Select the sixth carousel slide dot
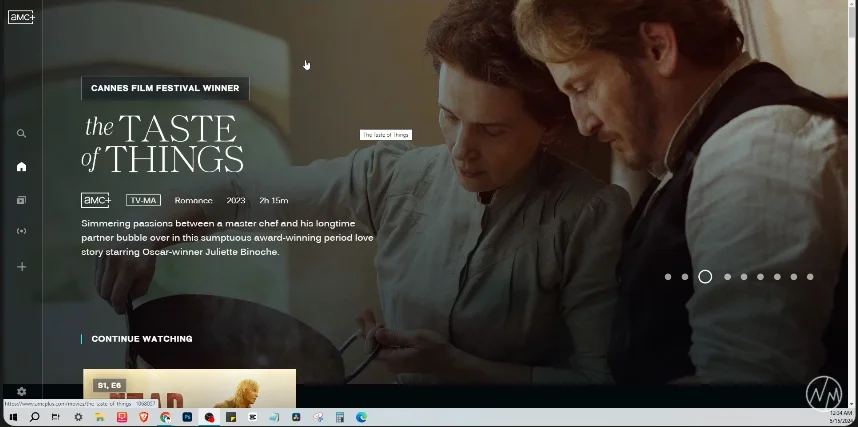Screen dimensions: 858x427 click(760, 277)
